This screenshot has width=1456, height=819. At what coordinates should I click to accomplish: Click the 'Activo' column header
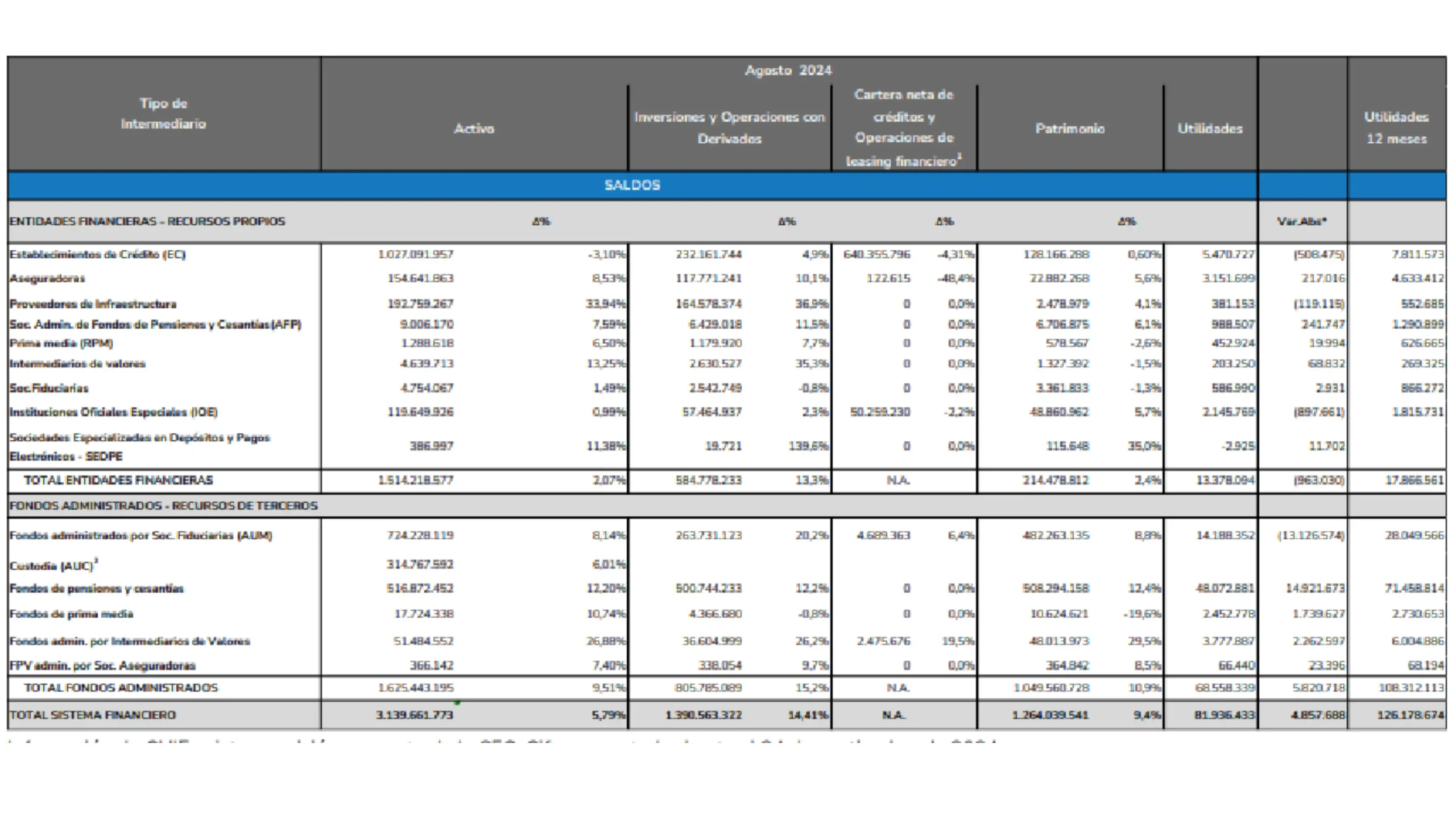coord(474,129)
